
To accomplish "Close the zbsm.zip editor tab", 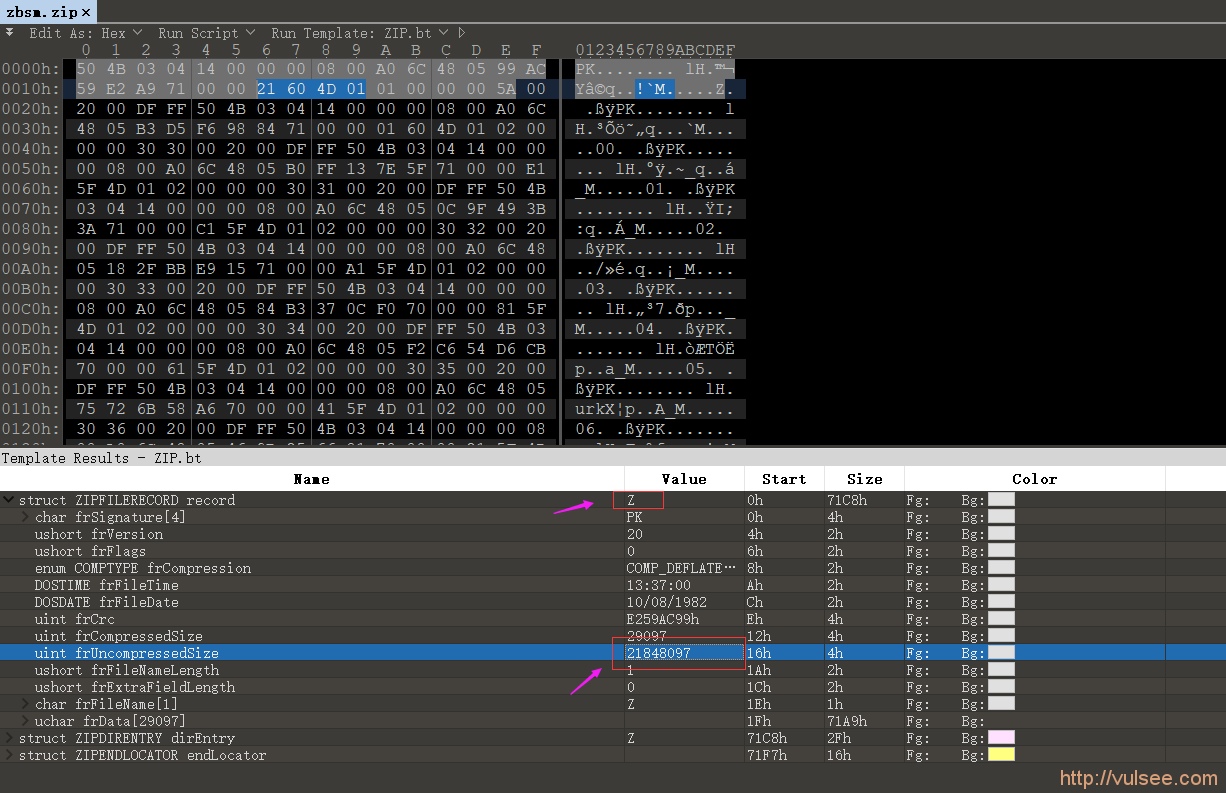I will tap(86, 13).
